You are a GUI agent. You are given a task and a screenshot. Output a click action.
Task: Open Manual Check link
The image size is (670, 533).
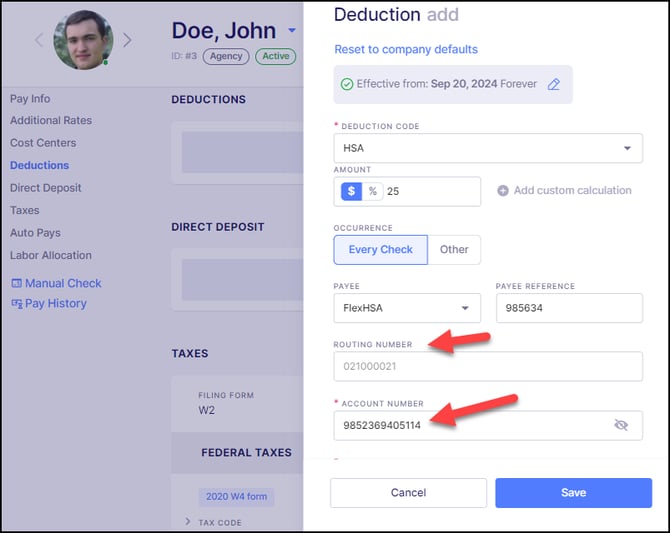[63, 283]
